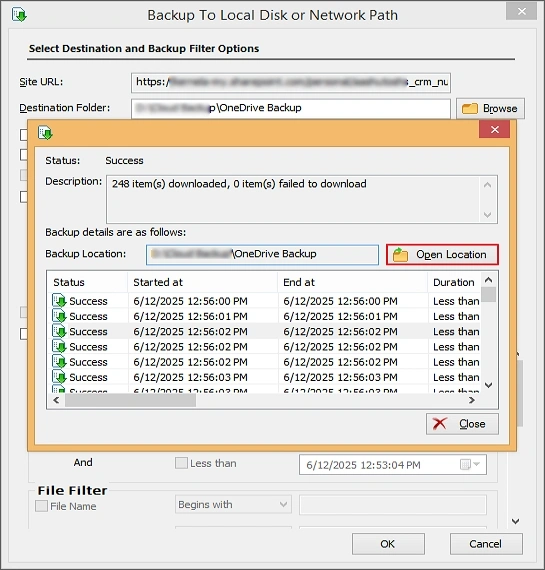Toggle the Less than checkbox
The image size is (545, 570).
[x=181, y=463]
